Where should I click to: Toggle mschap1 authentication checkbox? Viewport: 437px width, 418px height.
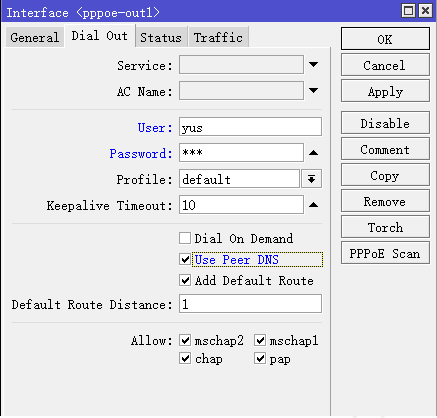tap(260, 340)
